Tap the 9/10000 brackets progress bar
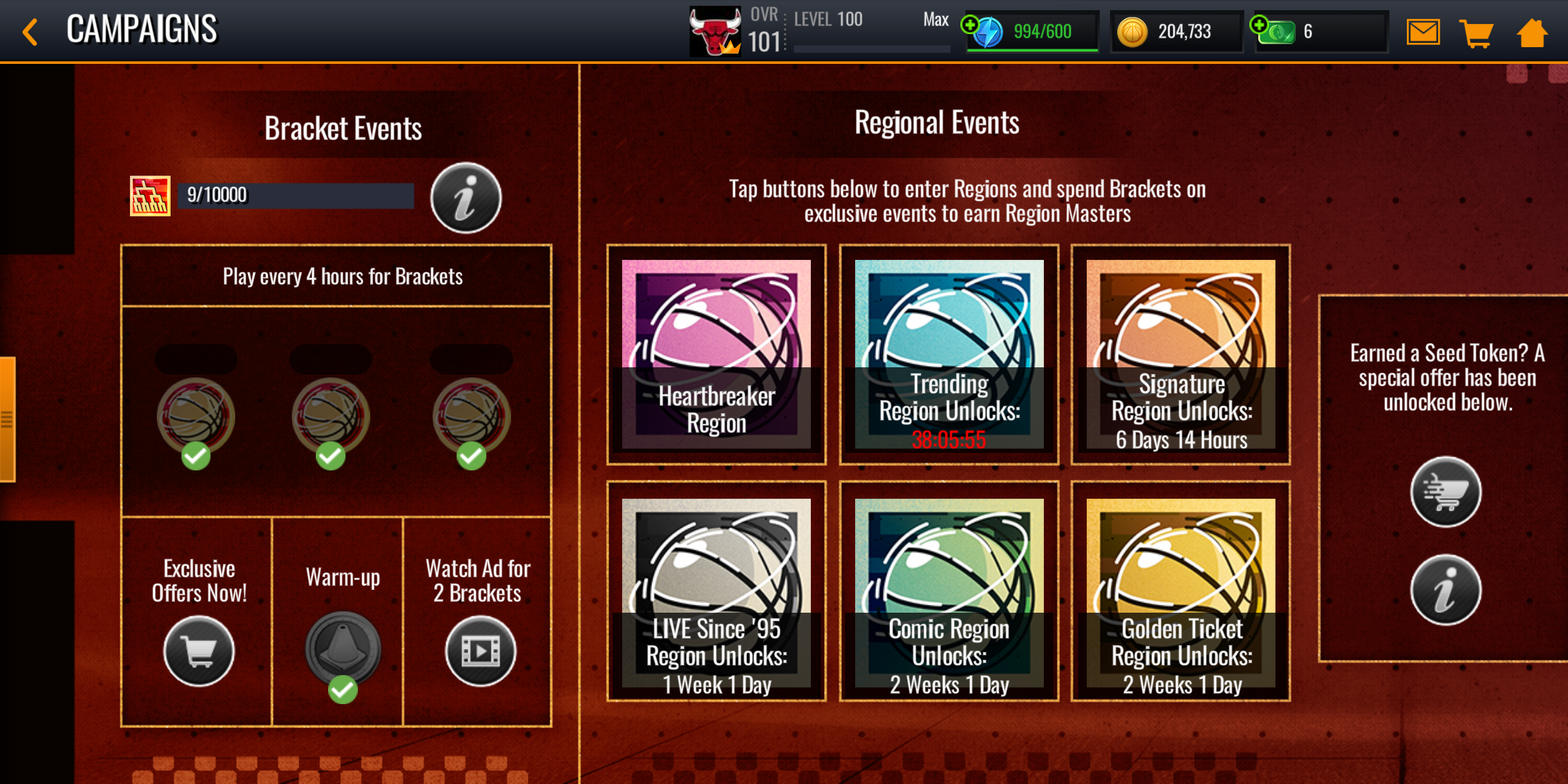1568x784 pixels. tap(295, 195)
